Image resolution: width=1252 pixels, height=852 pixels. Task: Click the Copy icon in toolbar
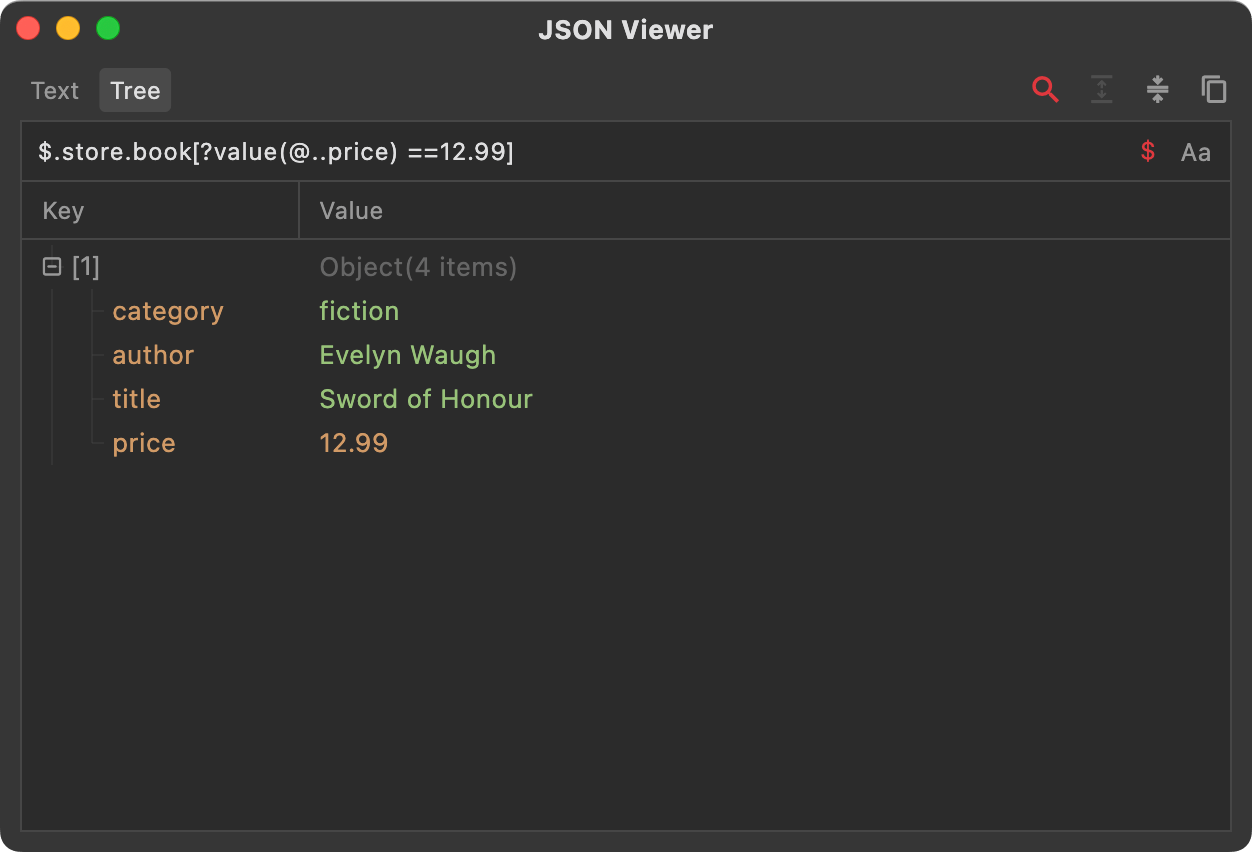coord(1213,90)
